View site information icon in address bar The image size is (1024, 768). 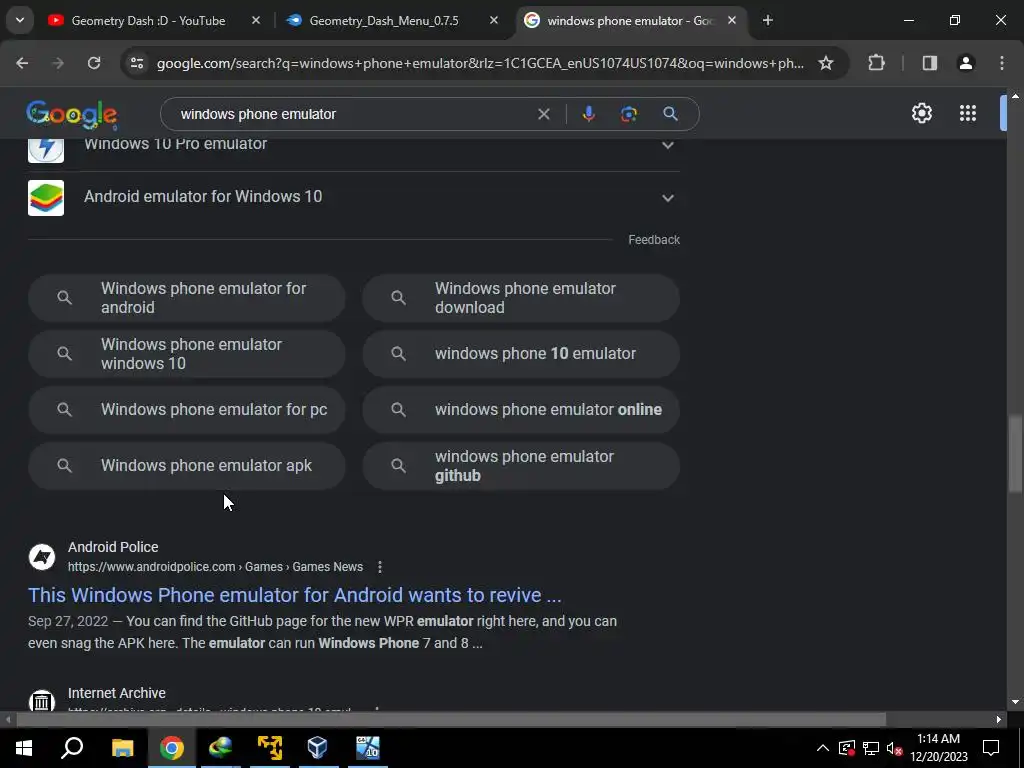click(136, 63)
